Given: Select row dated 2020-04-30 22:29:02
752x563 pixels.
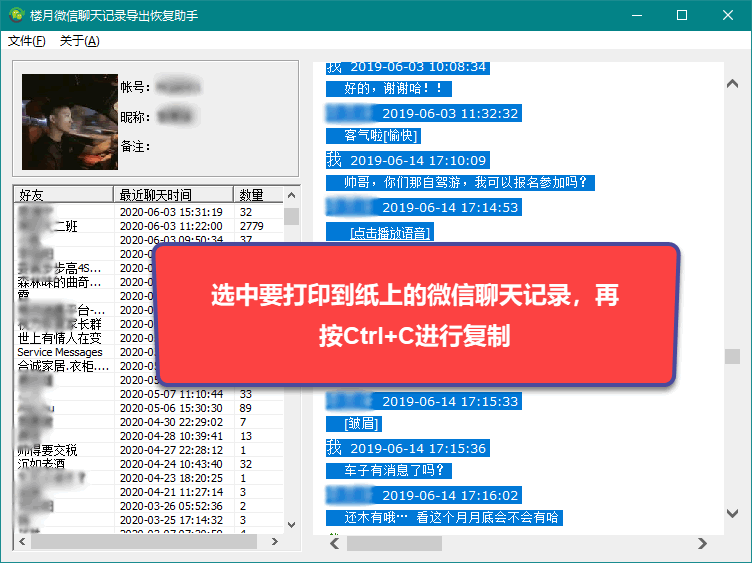Looking at the screenshot, I should click(149, 422).
